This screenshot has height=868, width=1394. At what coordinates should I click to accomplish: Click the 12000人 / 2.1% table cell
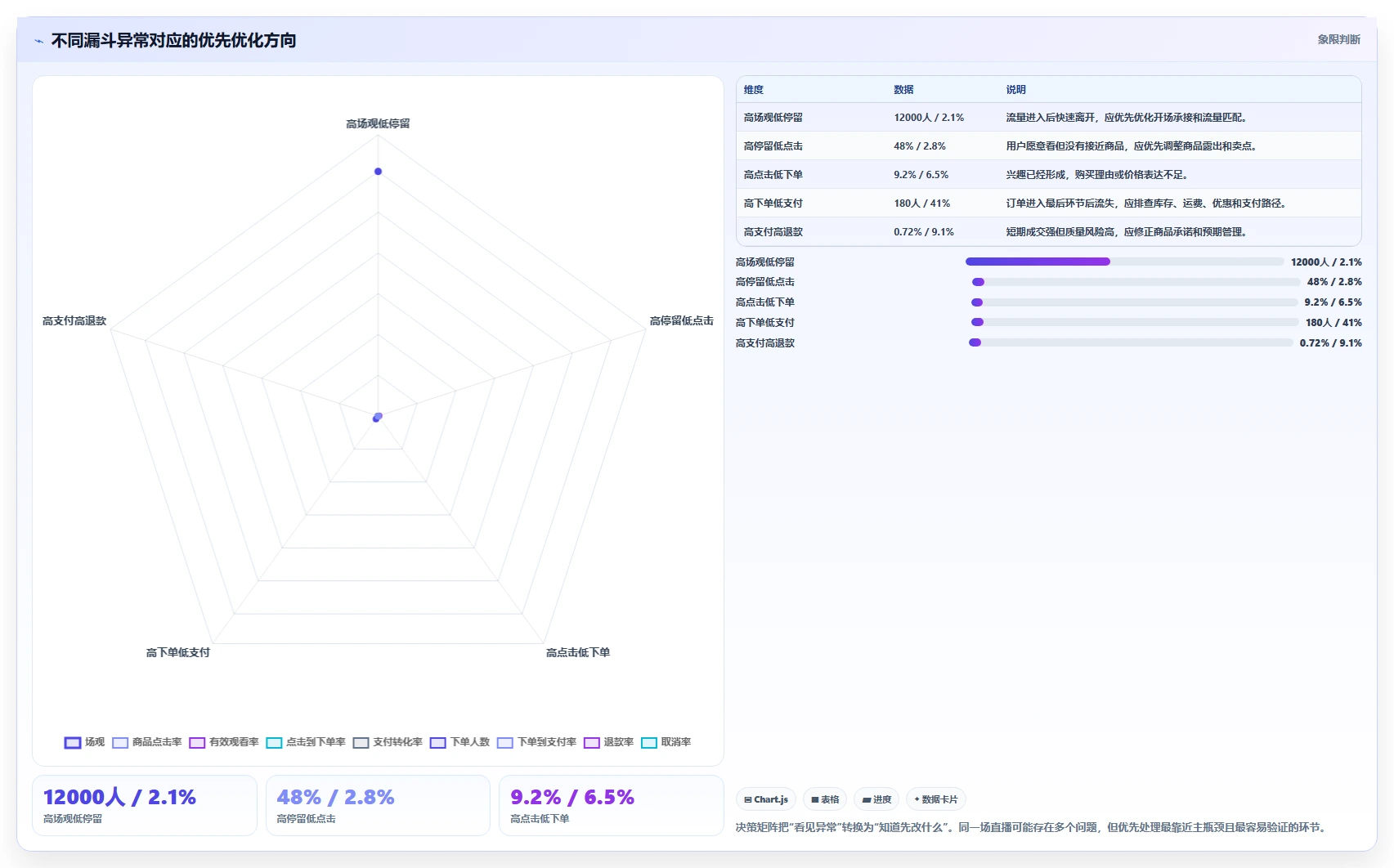point(929,118)
